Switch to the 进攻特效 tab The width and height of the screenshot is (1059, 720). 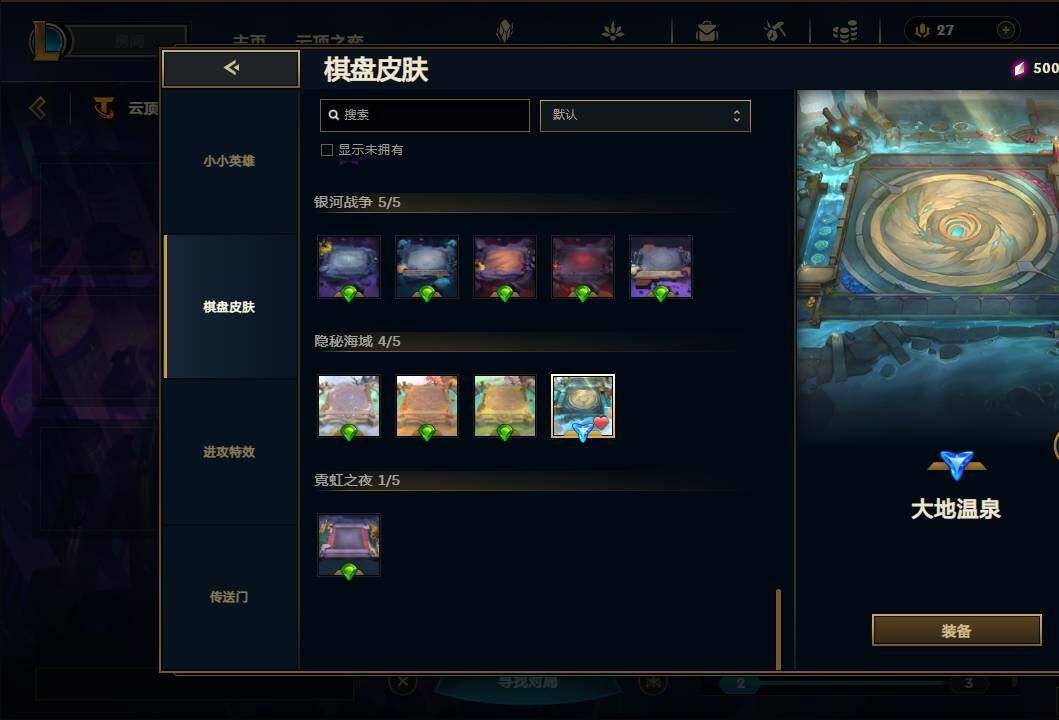click(x=229, y=452)
